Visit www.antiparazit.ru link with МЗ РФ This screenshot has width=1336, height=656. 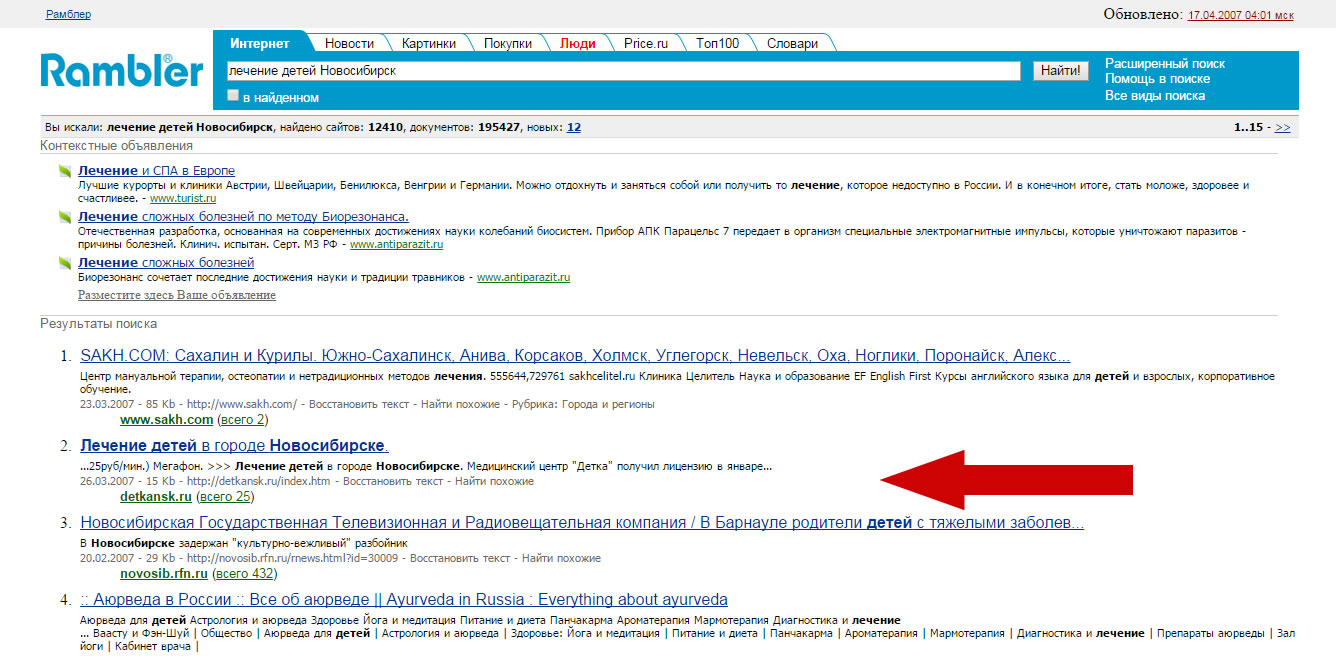[396, 244]
